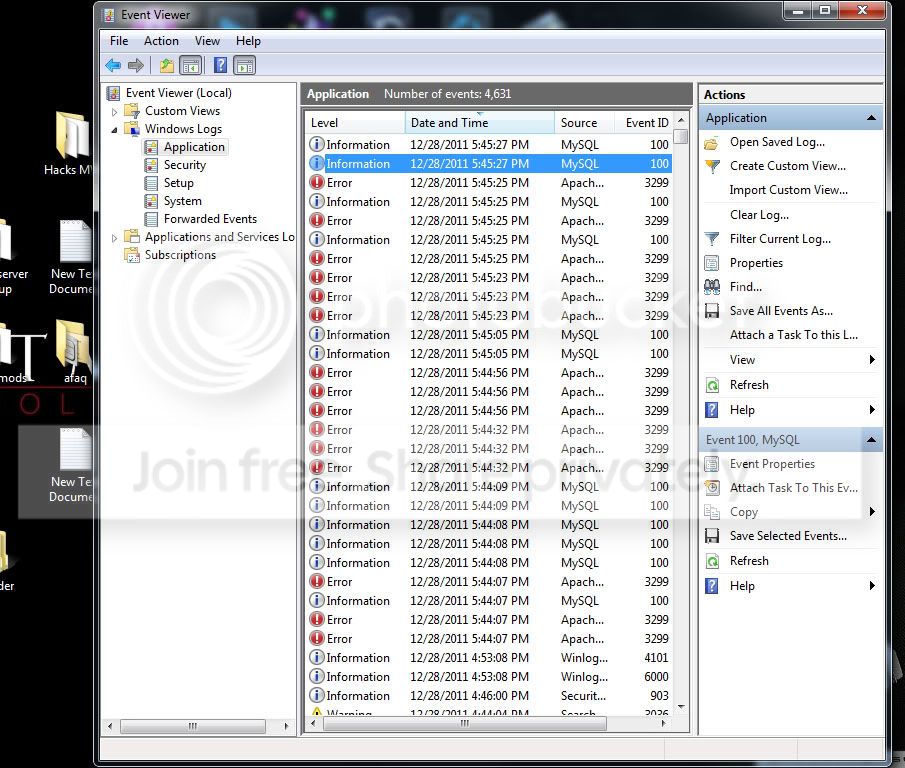Toggle the show/hide console tree icon
This screenshot has height=768, width=905.
[x=190, y=66]
